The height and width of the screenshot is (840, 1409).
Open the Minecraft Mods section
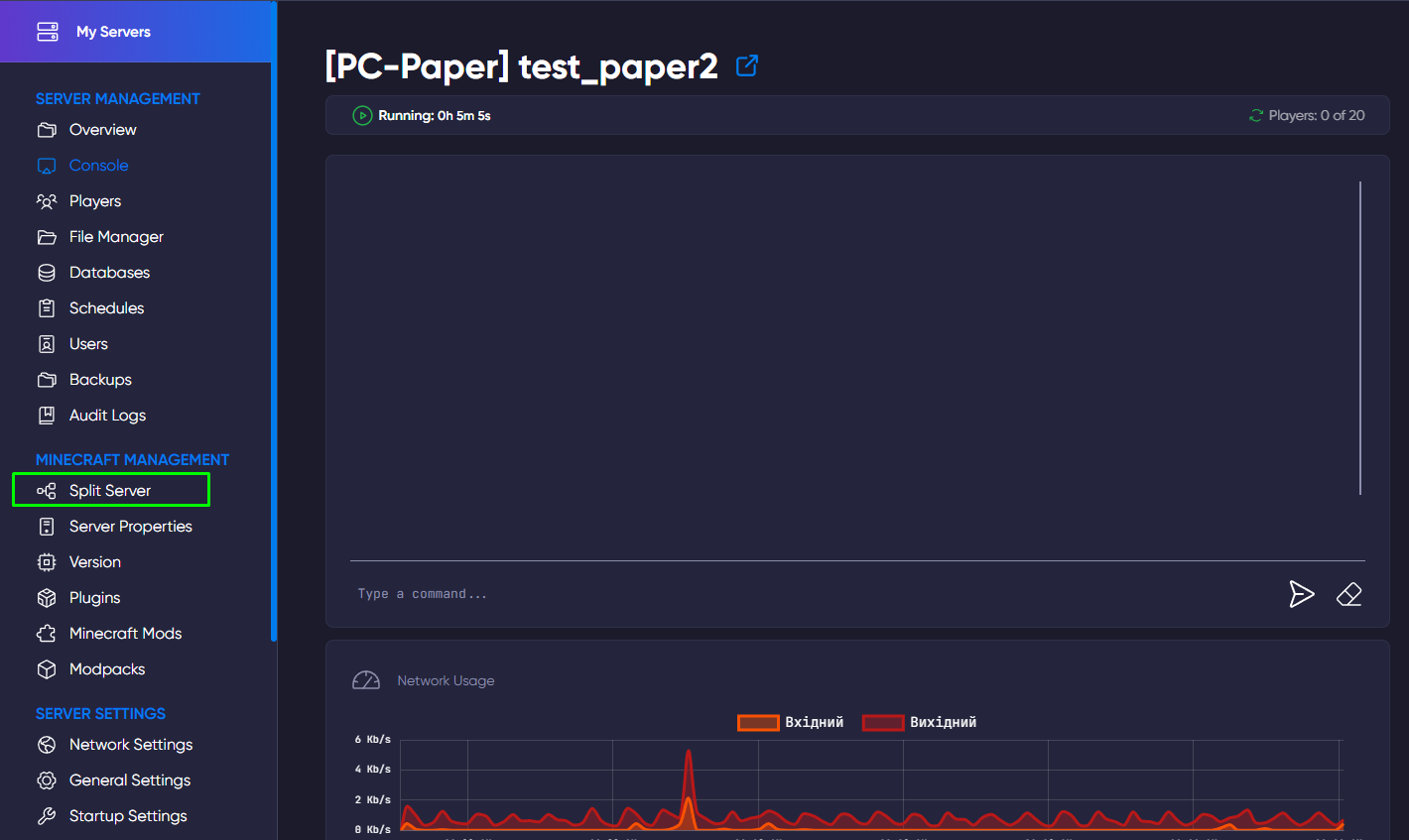(x=125, y=633)
